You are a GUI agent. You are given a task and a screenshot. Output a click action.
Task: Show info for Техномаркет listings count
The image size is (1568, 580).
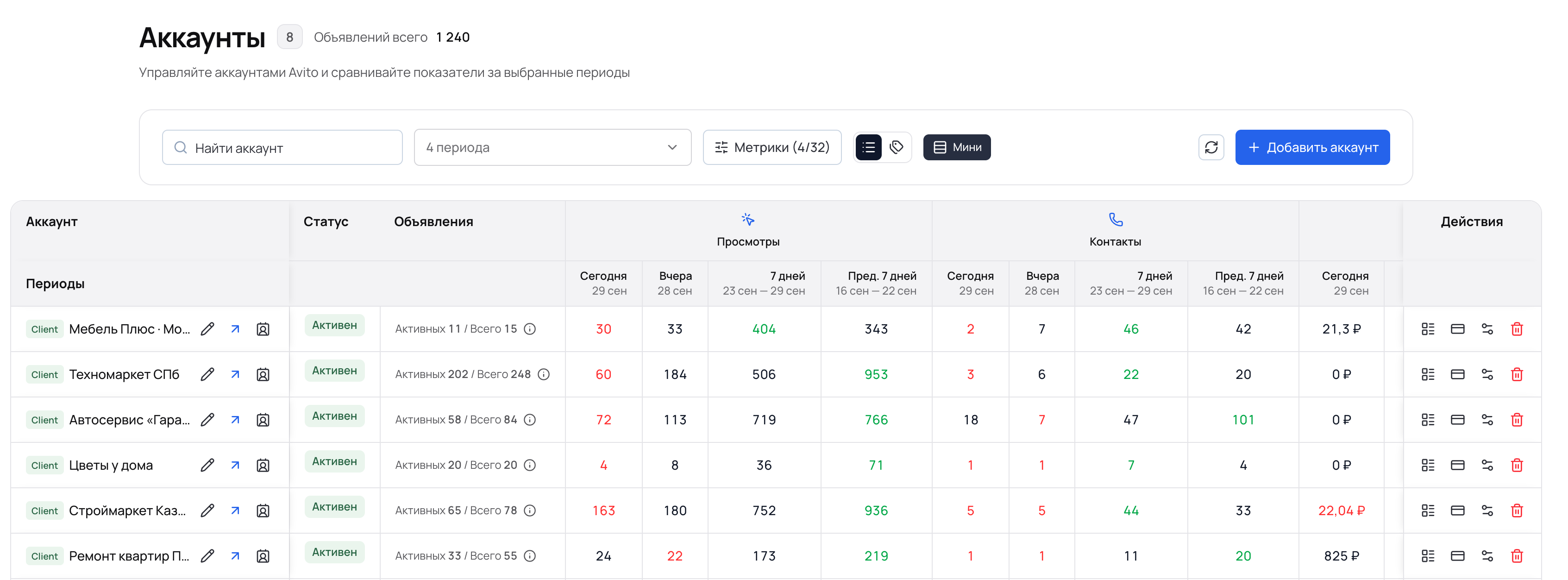click(544, 374)
